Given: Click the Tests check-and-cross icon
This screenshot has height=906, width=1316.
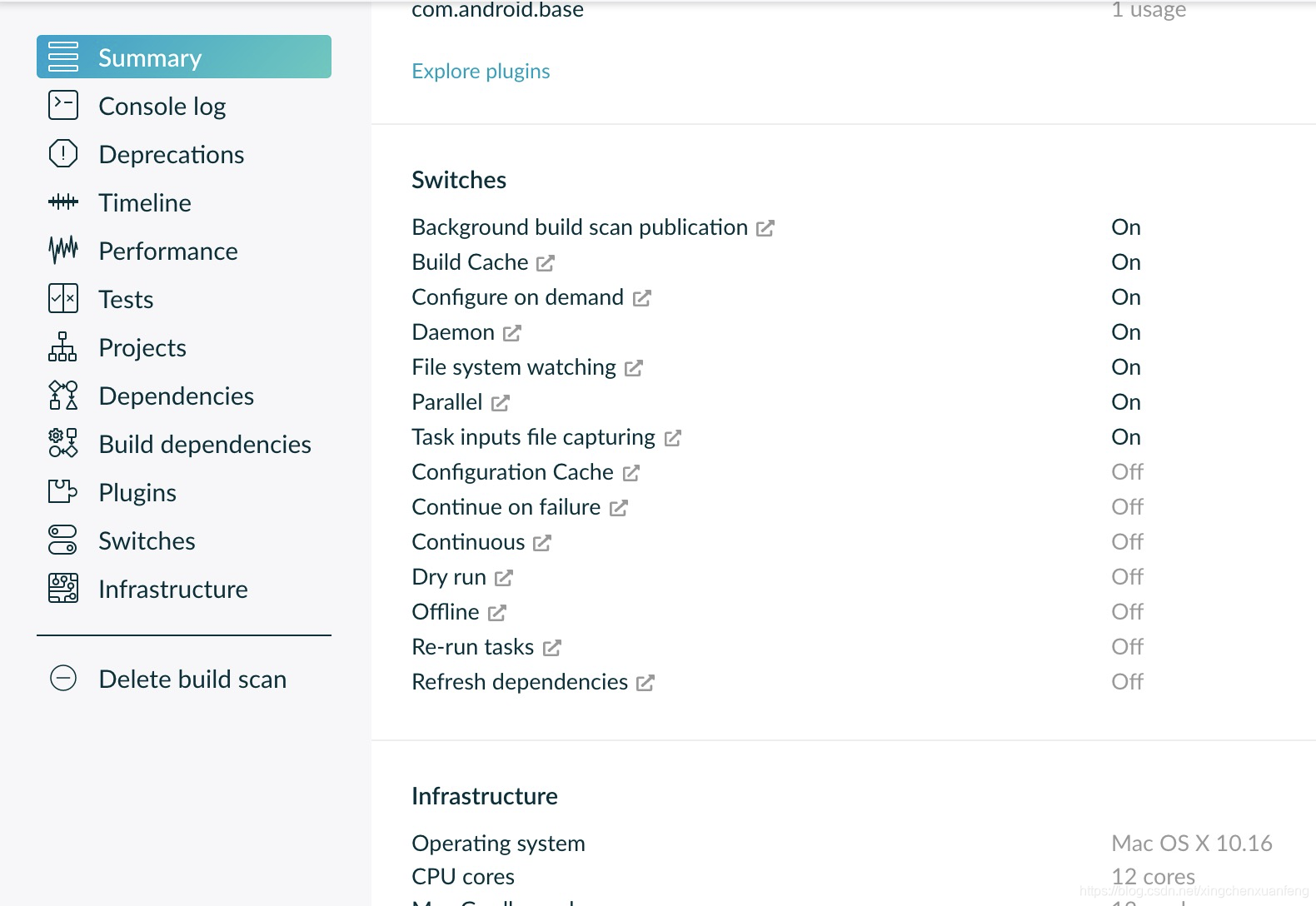Looking at the screenshot, I should pyautogui.click(x=63, y=298).
